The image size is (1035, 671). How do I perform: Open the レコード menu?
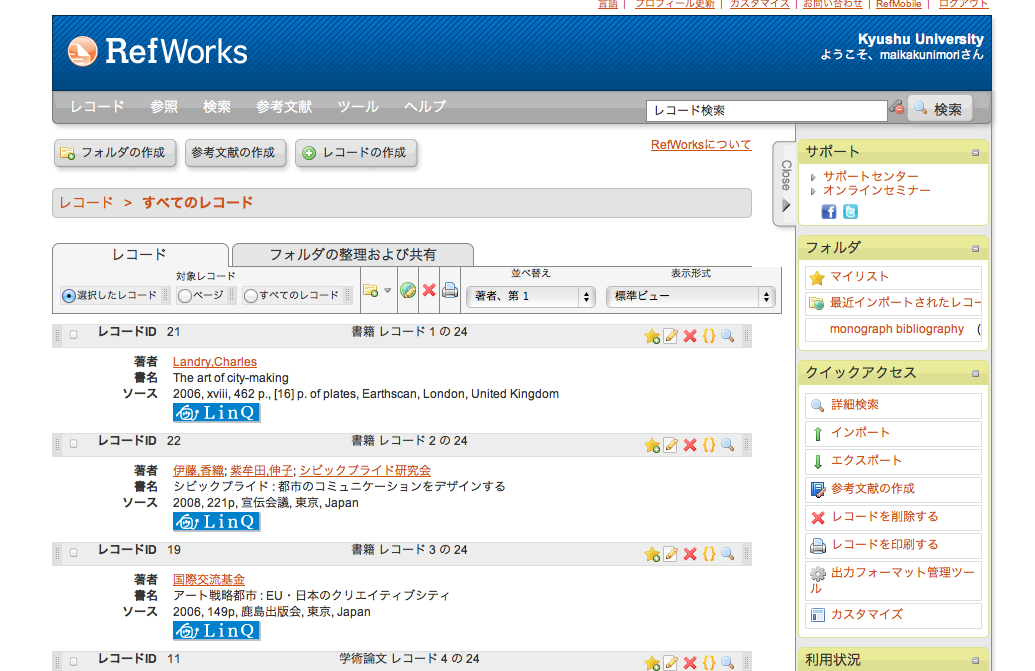coord(97,107)
